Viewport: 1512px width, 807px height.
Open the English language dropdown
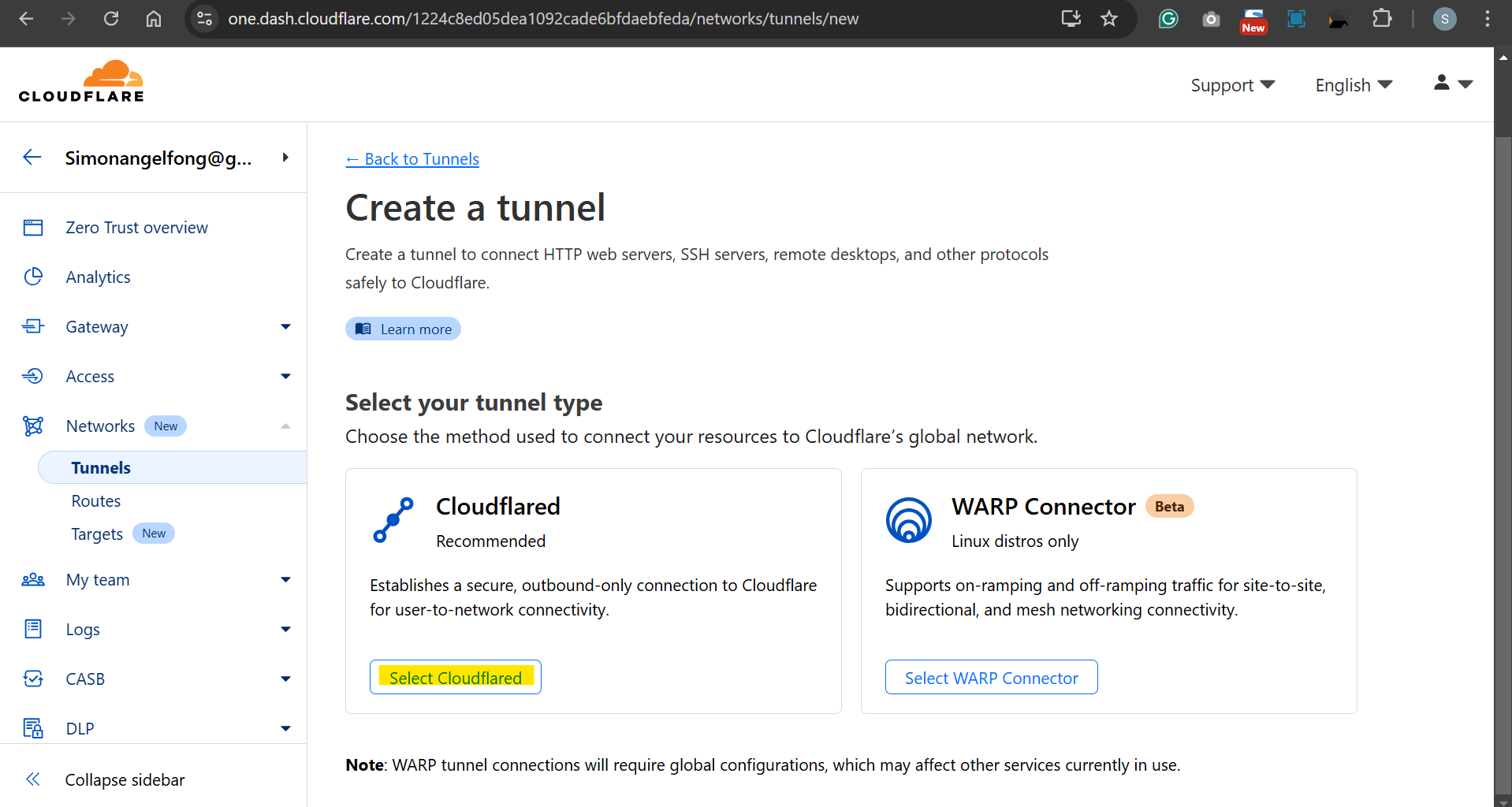[x=1354, y=85]
